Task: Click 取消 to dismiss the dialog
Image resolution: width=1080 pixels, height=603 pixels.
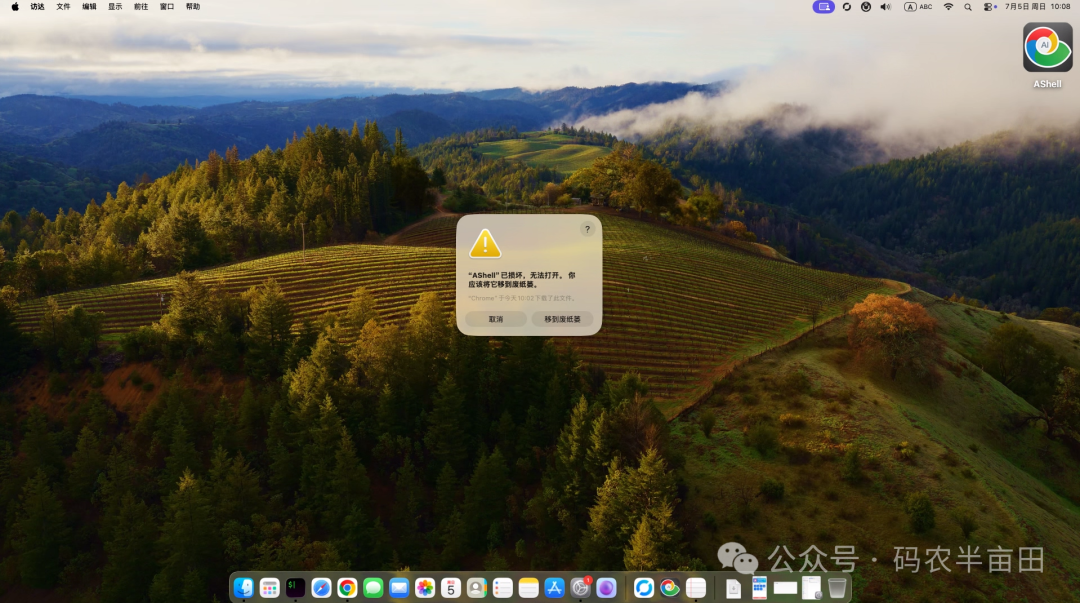Action: [x=496, y=319]
